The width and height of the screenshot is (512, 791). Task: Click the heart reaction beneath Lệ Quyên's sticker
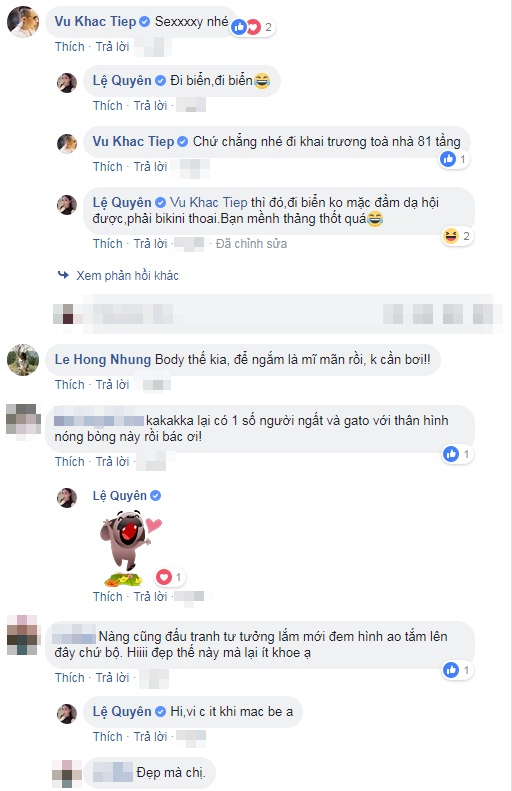[x=163, y=577]
